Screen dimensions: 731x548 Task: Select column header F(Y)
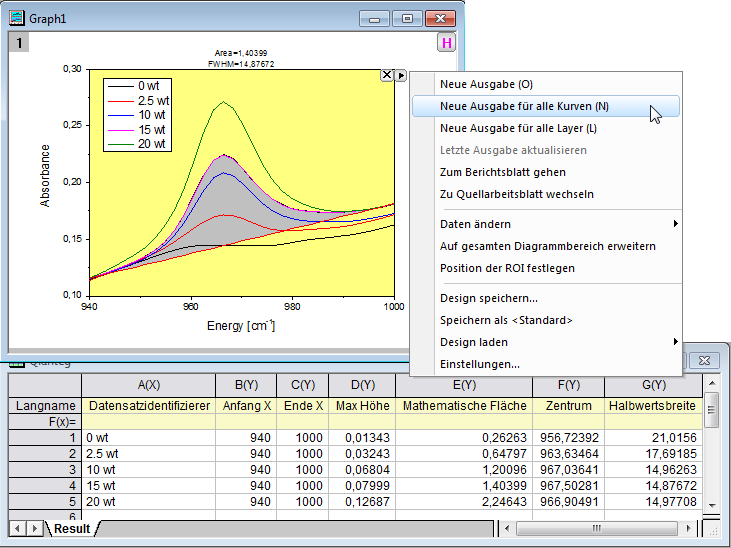click(x=569, y=385)
